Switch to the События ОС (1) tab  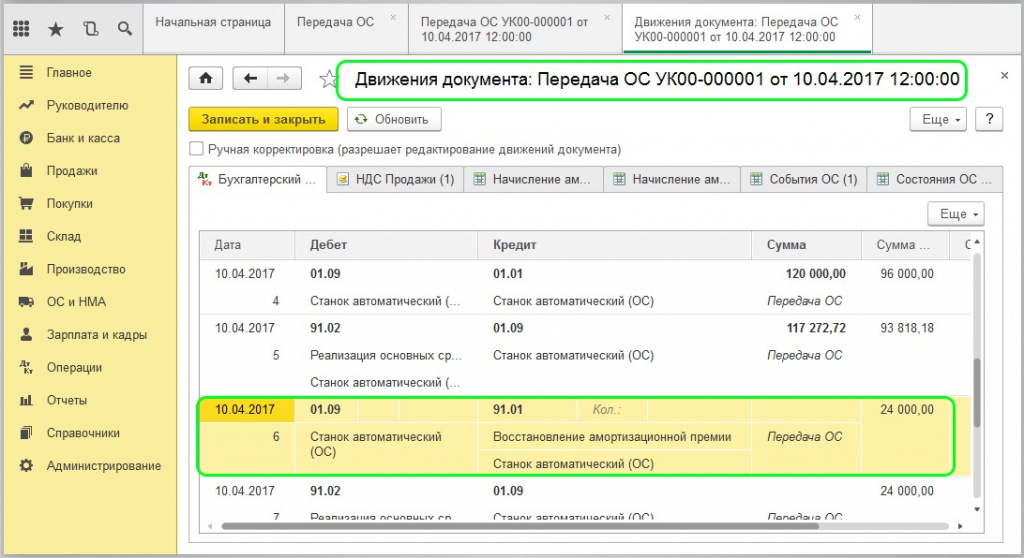click(x=803, y=180)
